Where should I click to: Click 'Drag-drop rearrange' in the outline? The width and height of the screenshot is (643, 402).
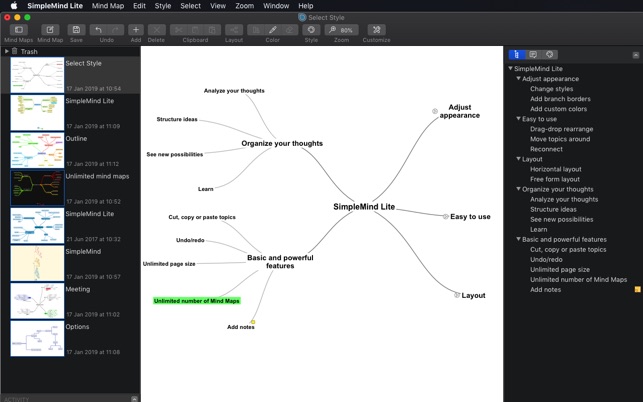click(561, 129)
